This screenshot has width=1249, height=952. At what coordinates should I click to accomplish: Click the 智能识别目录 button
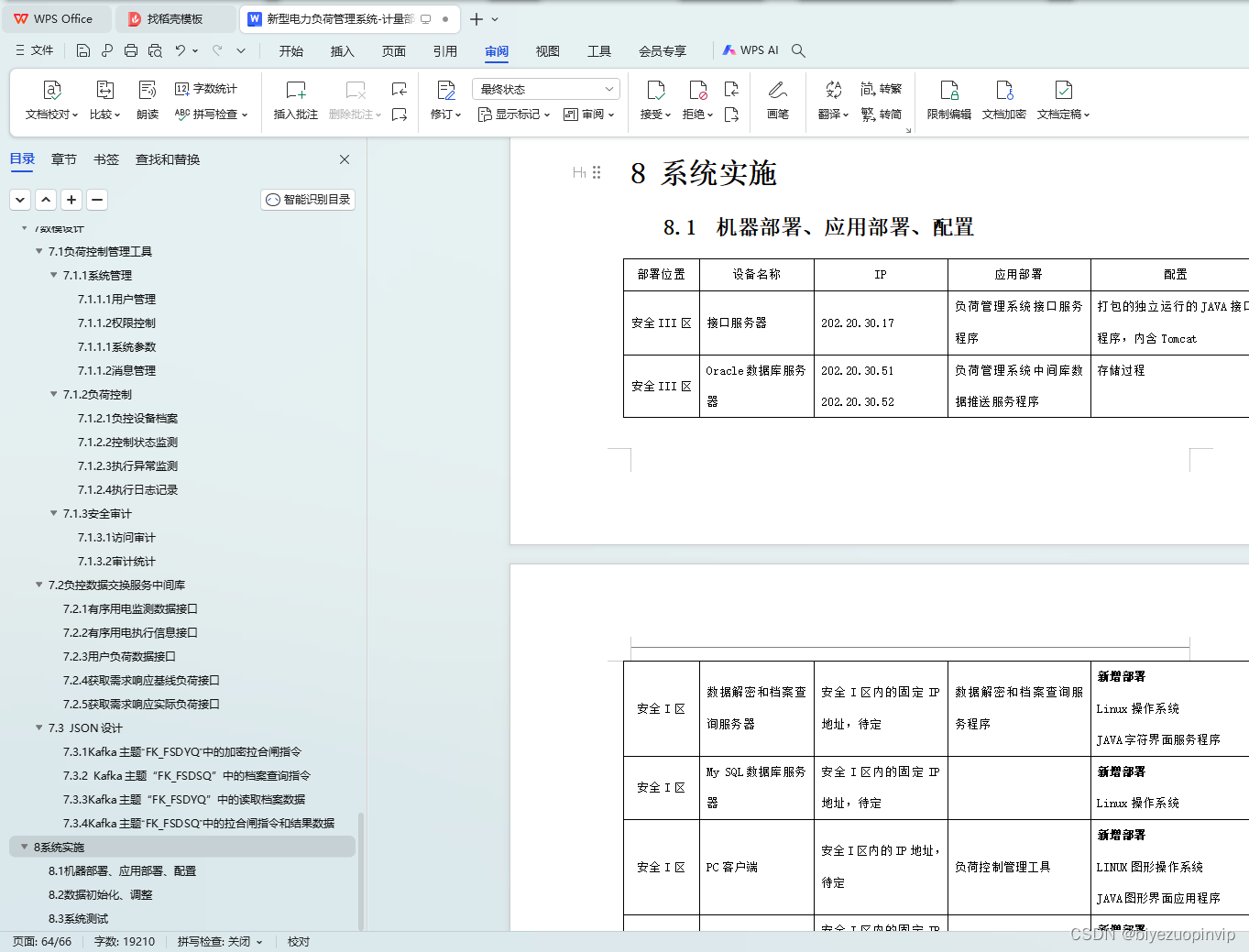308,200
